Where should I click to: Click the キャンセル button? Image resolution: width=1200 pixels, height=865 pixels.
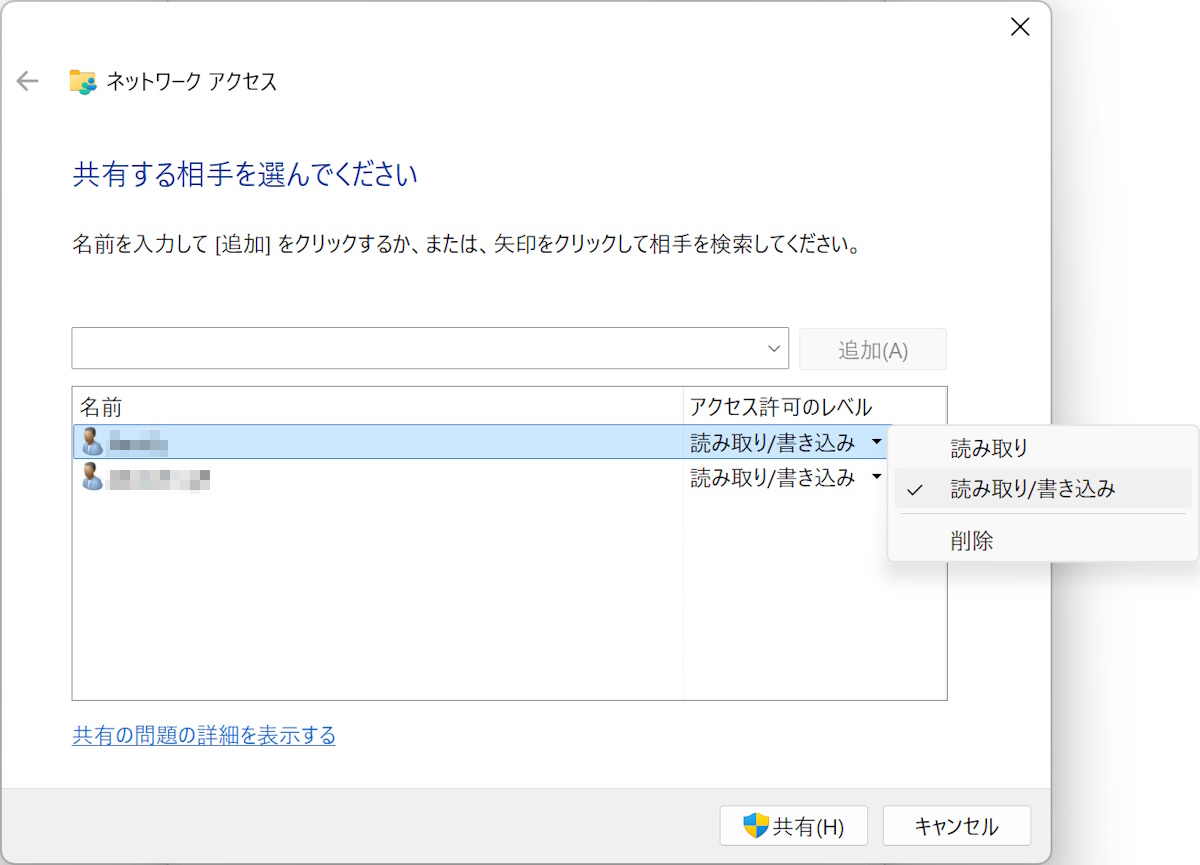pyautogui.click(x=956, y=825)
